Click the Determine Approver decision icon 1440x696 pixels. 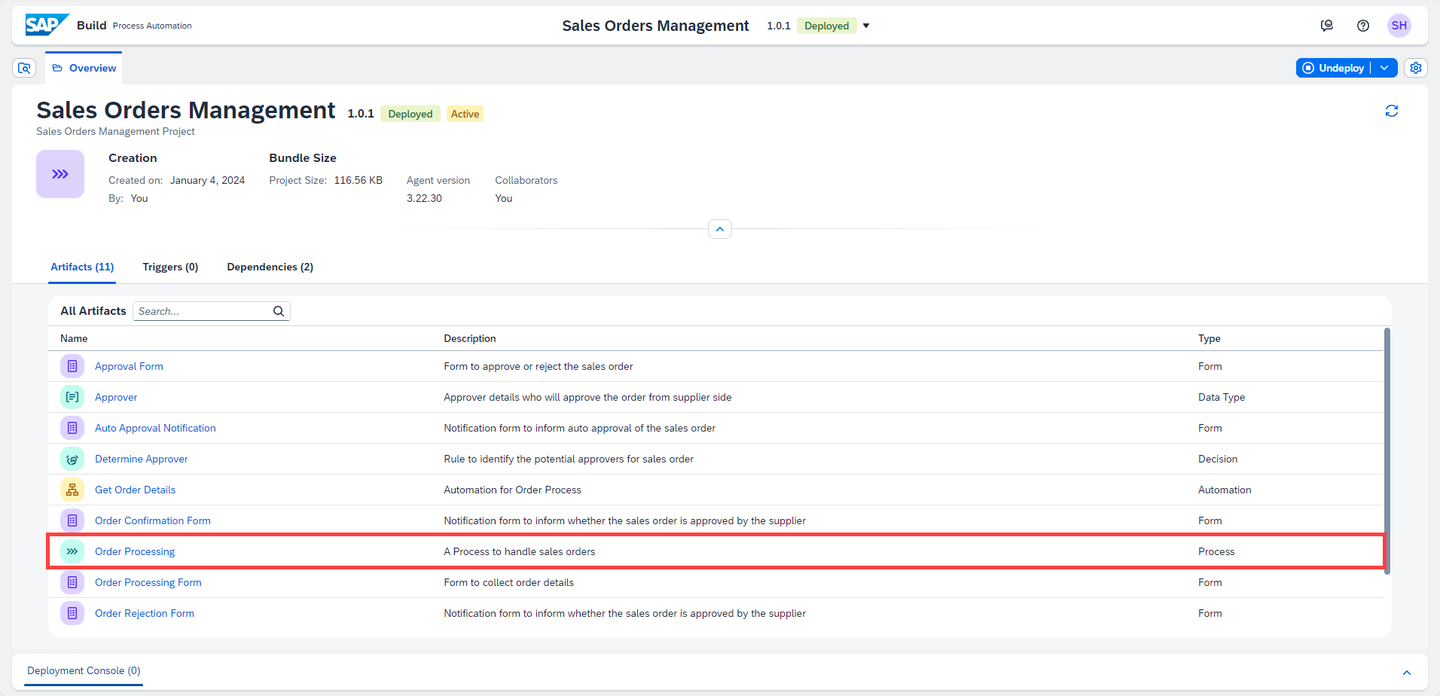click(72, 459)
